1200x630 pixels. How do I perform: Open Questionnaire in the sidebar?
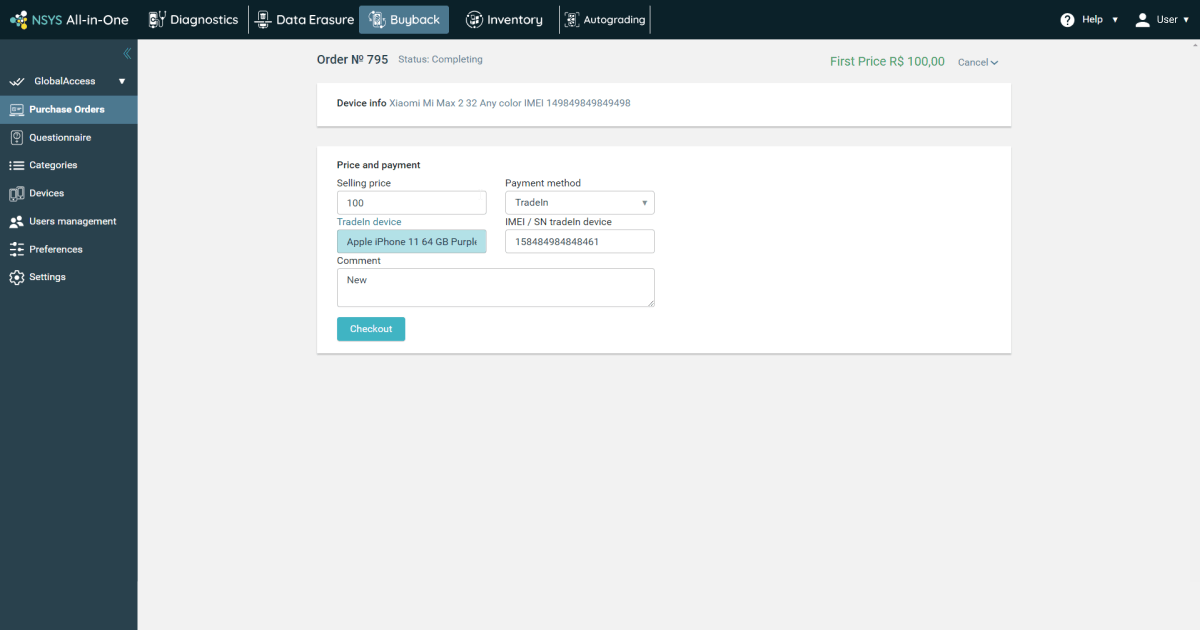[69, 138]
